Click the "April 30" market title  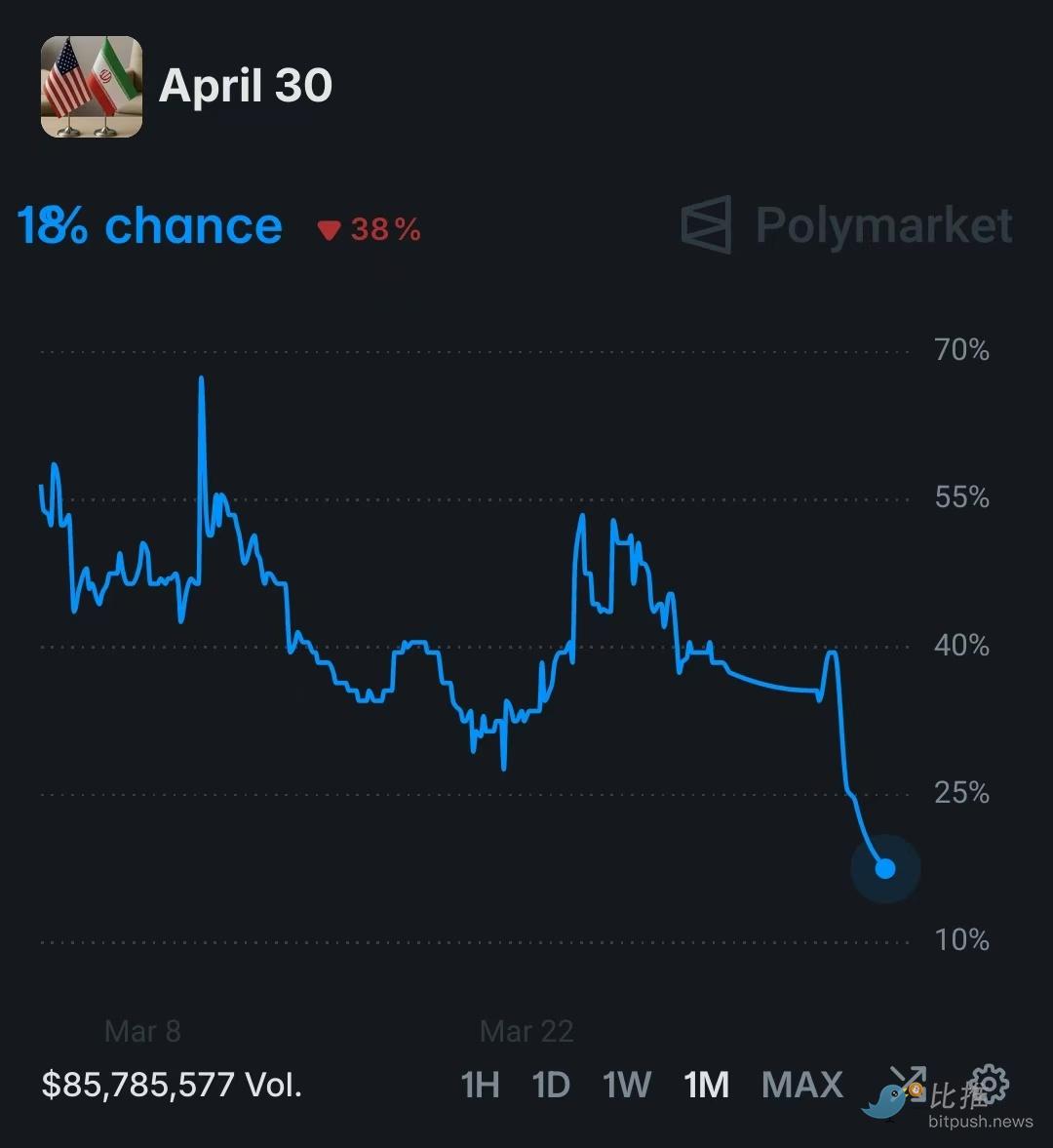[x=246, y=86]
